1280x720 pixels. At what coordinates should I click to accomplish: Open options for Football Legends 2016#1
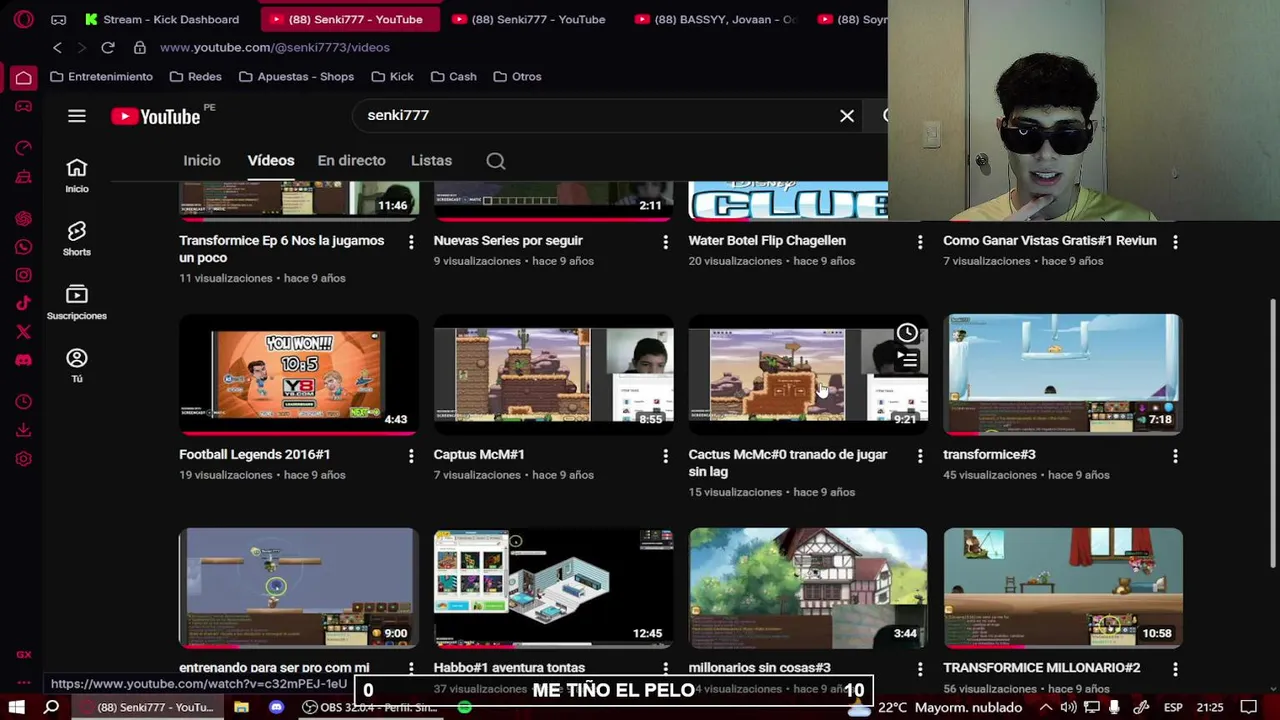click(x=411, y=456)
